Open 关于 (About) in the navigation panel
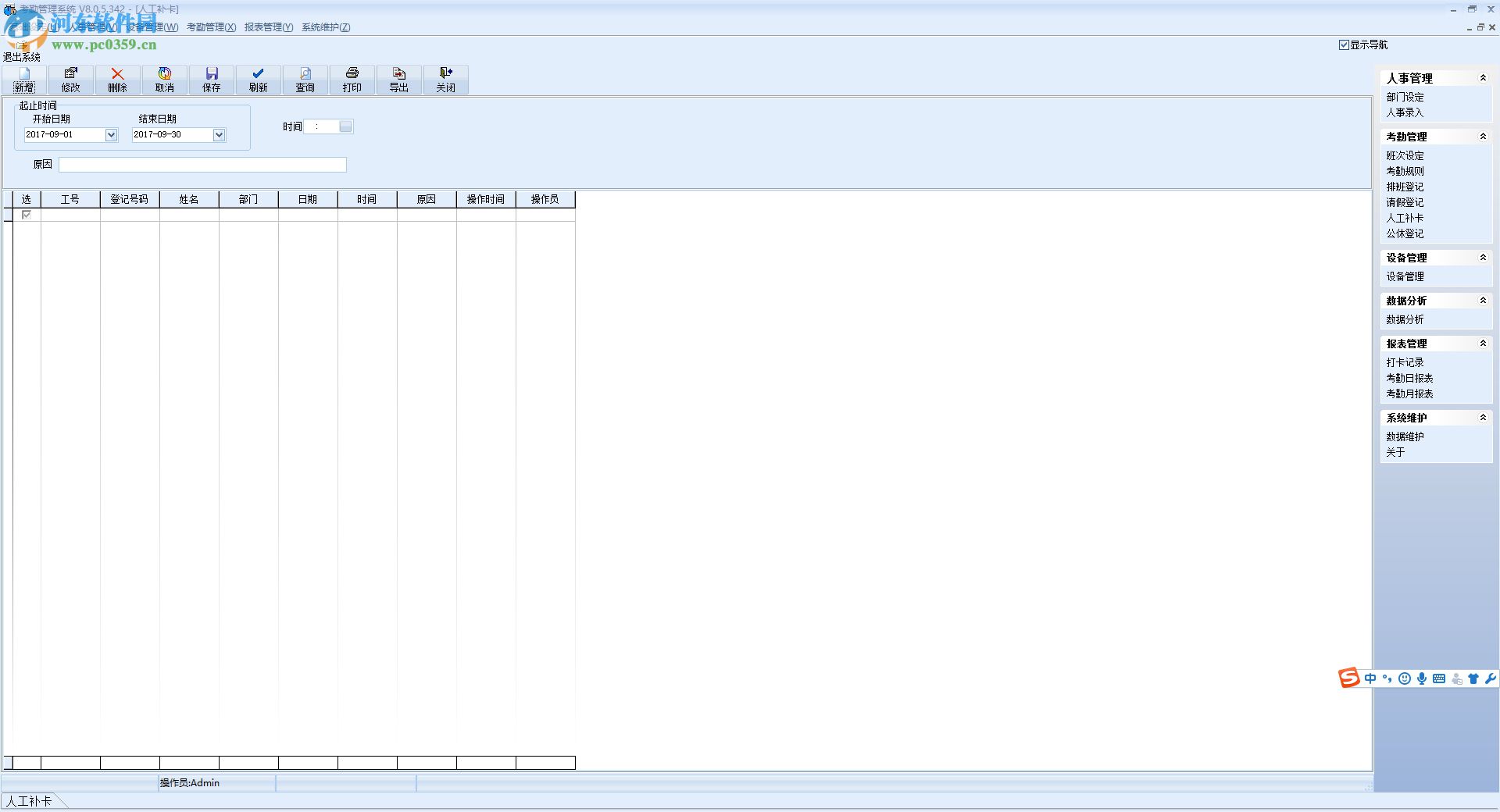The image size is (1500, 812). [1395, 453]
